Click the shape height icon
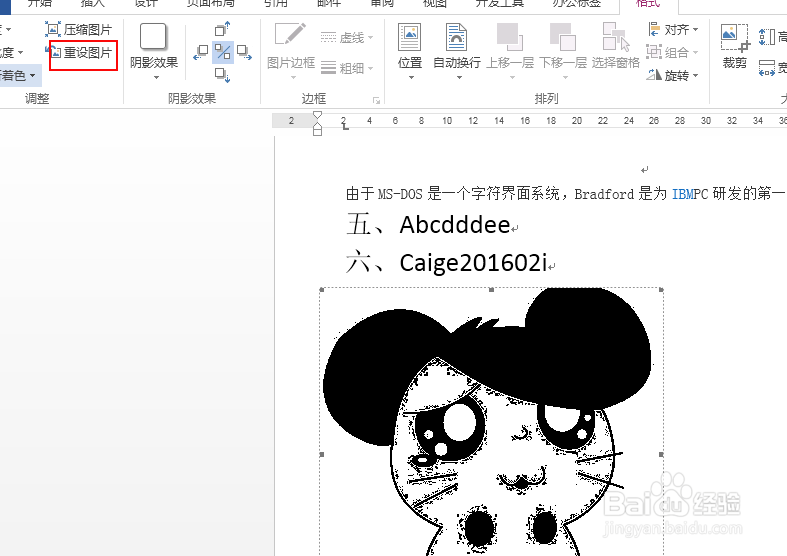This screenshot has width=787, height=556. tap(766, 37)
